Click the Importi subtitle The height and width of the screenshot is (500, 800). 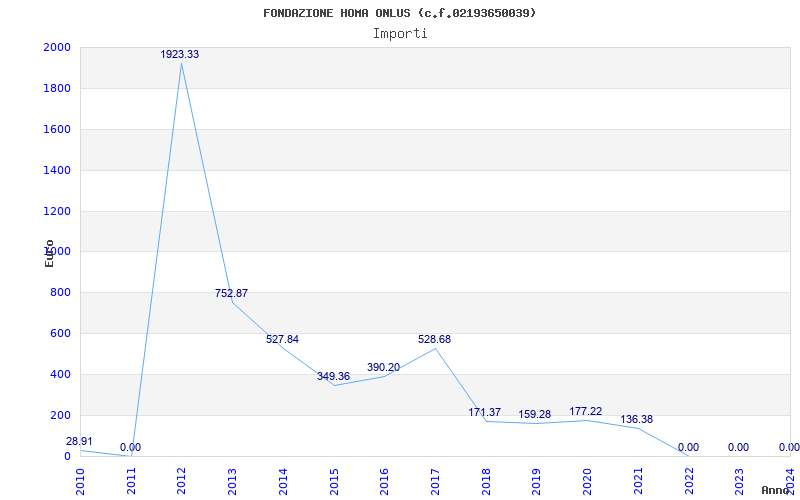pos(400,34)
